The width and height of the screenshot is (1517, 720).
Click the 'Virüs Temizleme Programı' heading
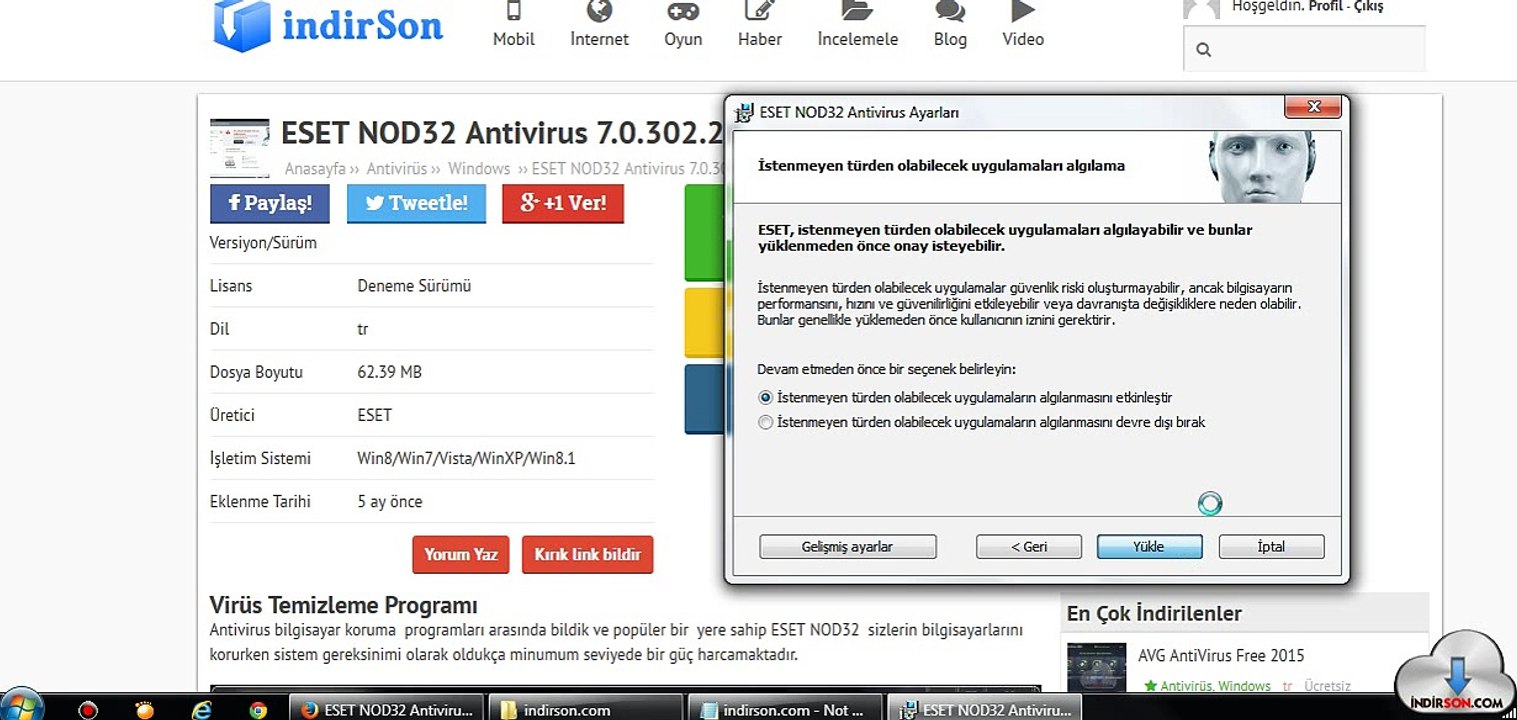tap(344, 605)
